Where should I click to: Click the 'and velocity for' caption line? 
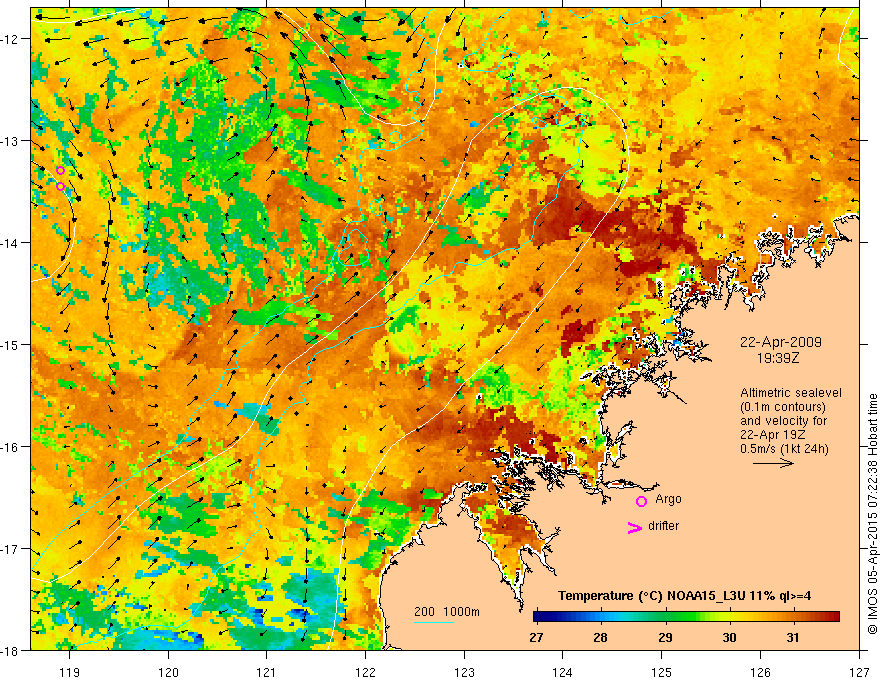coord(783,421)
